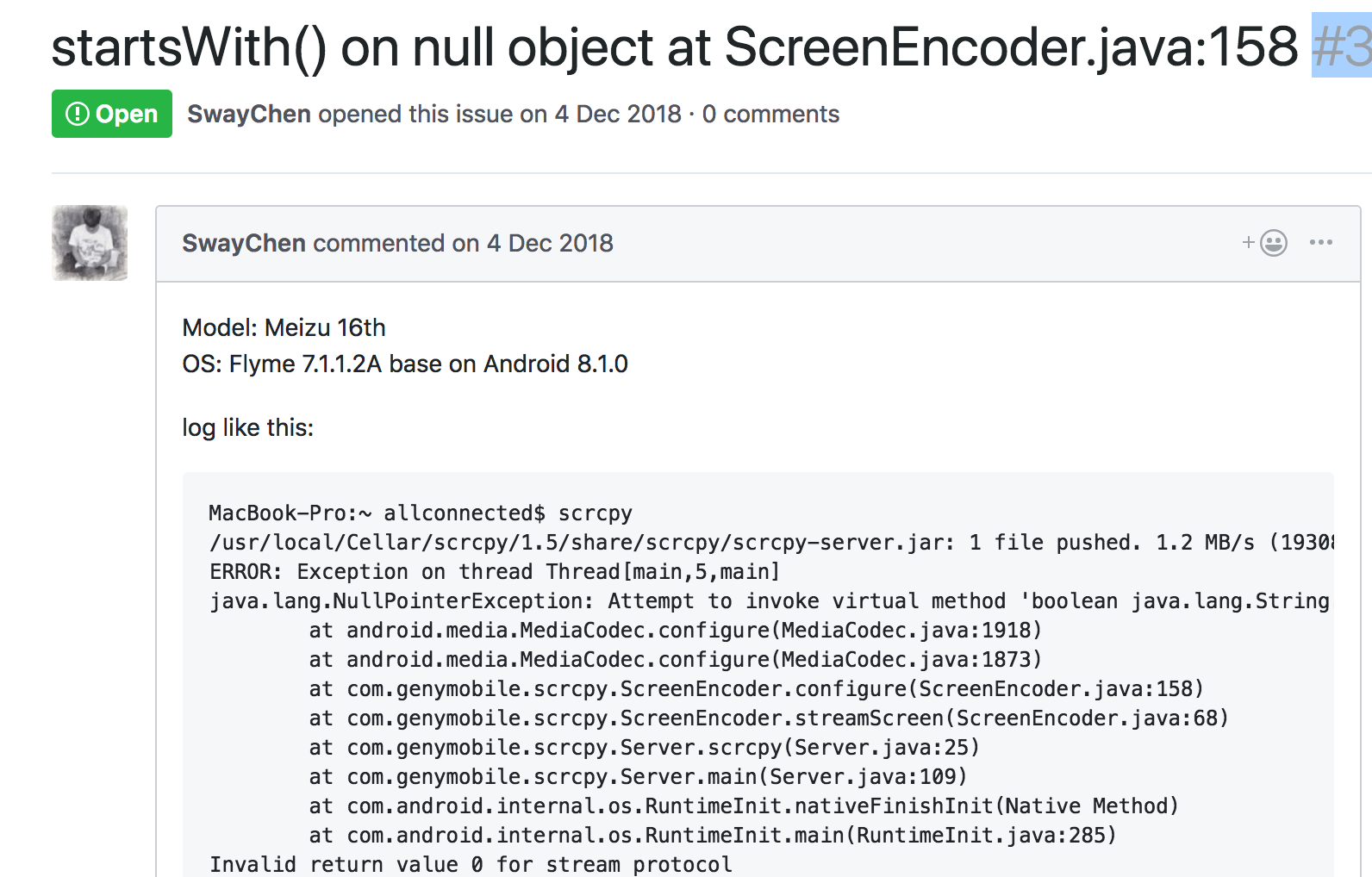Open SwayChen's profile from the comment header
This screenshot has width=1372, height=877.
coord(243,244)
